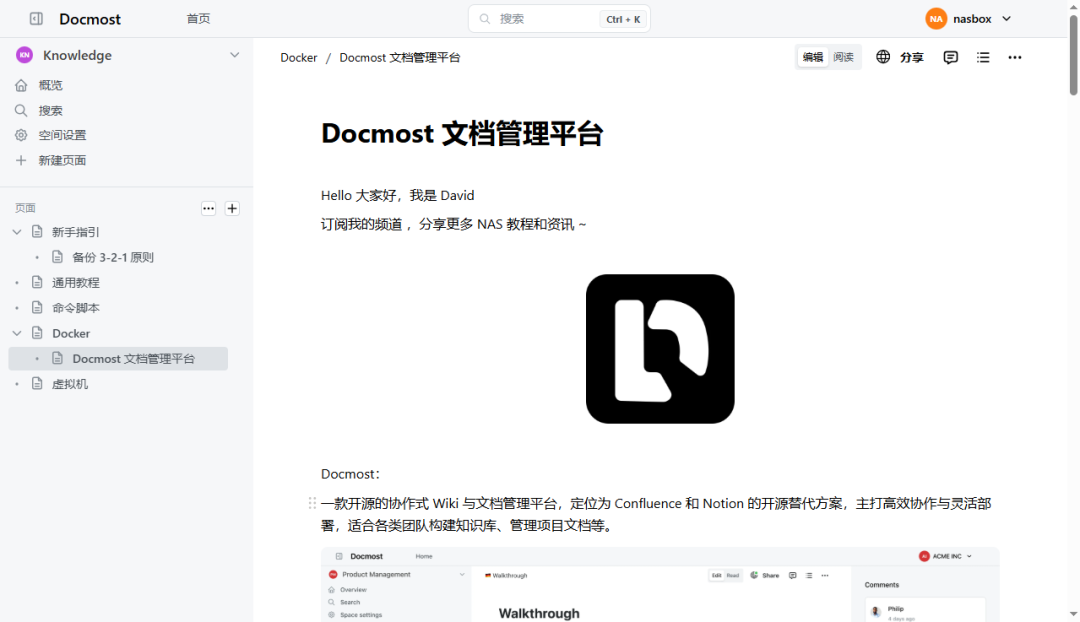Open 空间设置 space settings
Viewport: 1080px width, 622px height.
(62, 135)
